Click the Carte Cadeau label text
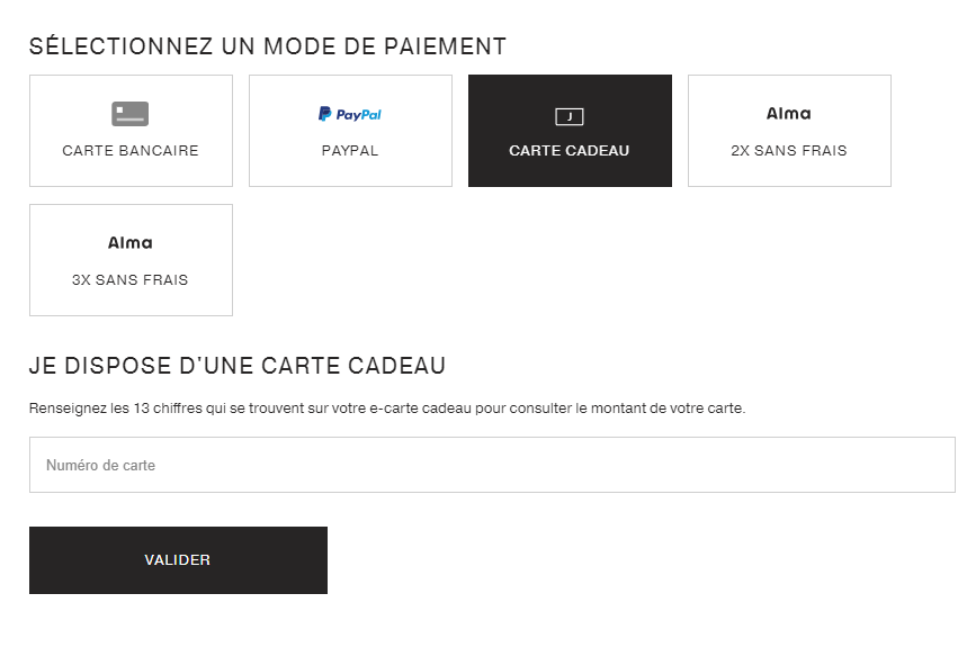Viewport: 978px width, 667px height. pos(569,150)
